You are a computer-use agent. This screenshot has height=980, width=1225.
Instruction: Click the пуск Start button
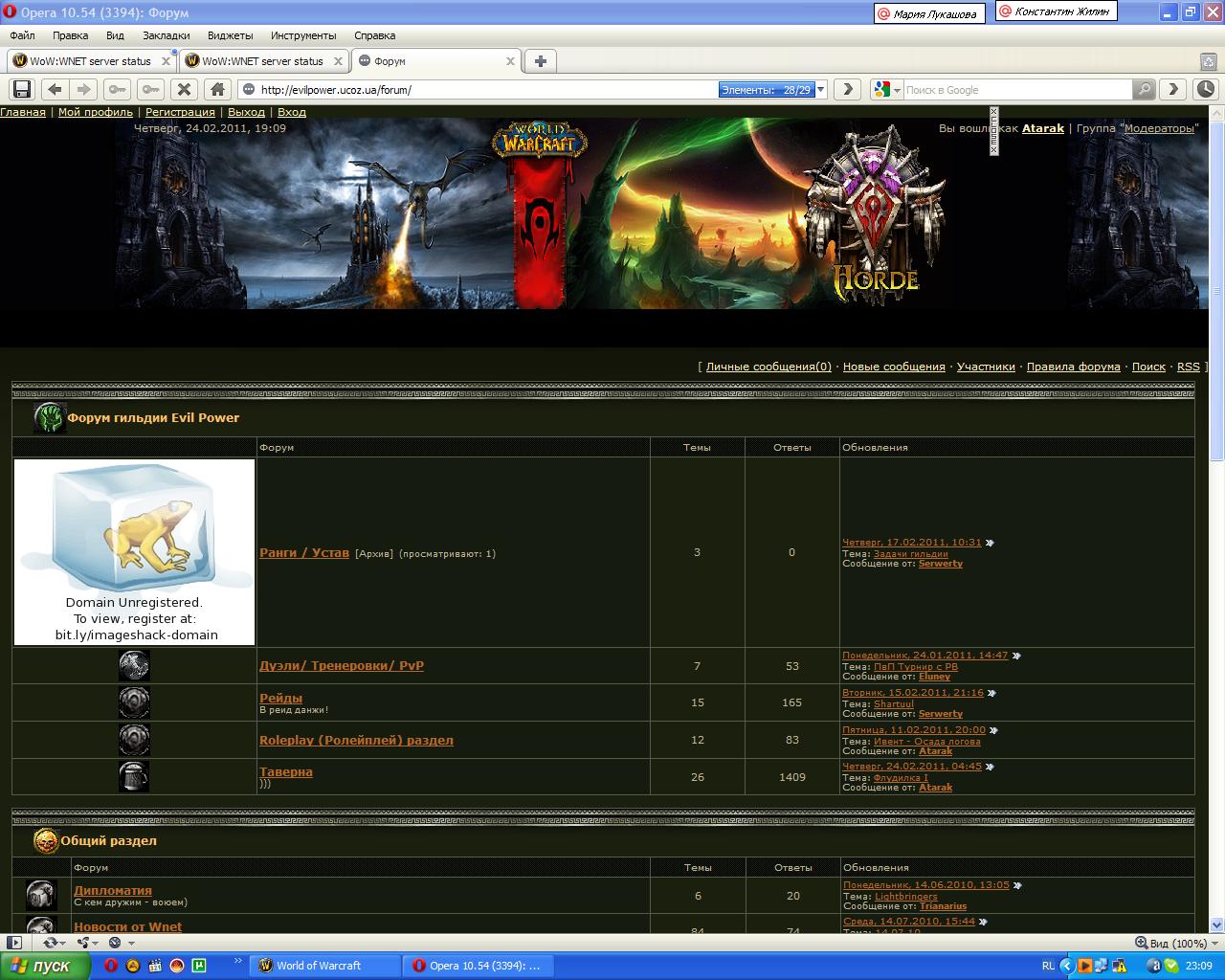point(45,966)
